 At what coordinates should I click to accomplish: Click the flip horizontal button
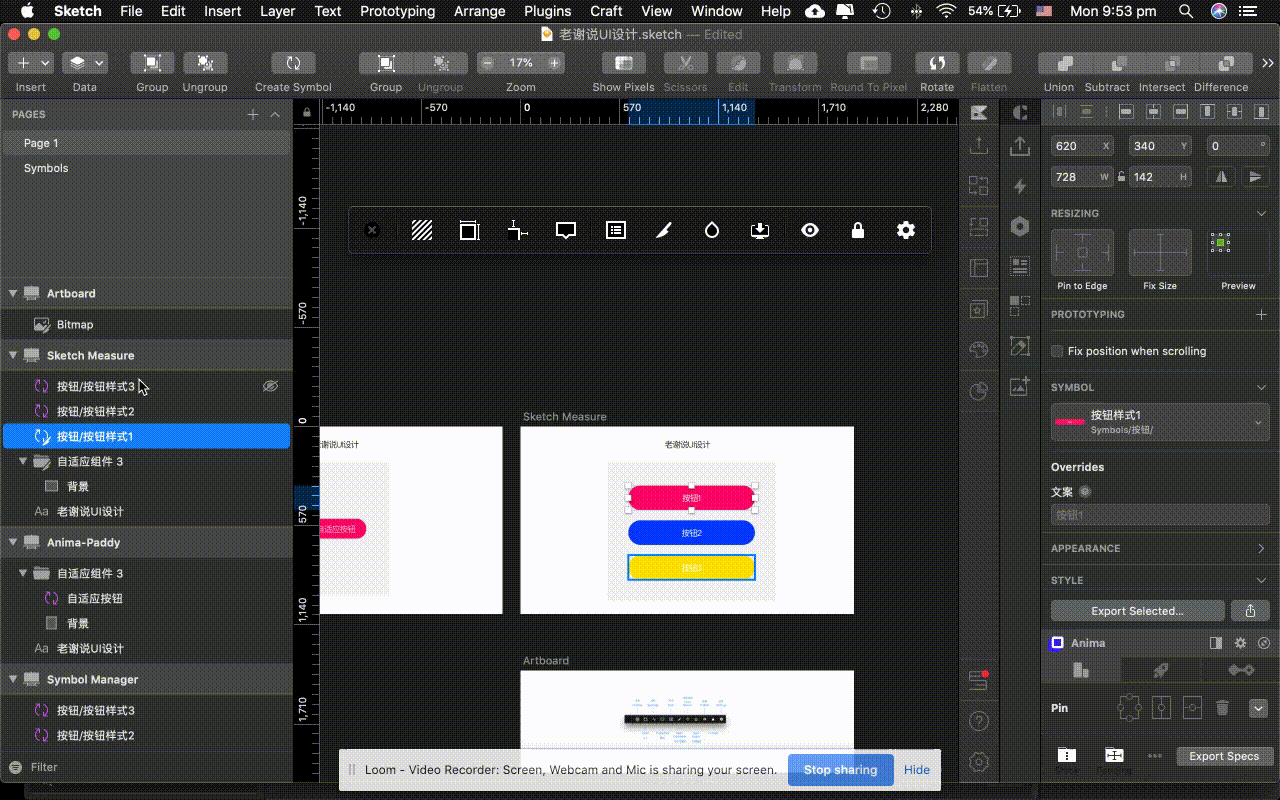[x=1221, y=176]
